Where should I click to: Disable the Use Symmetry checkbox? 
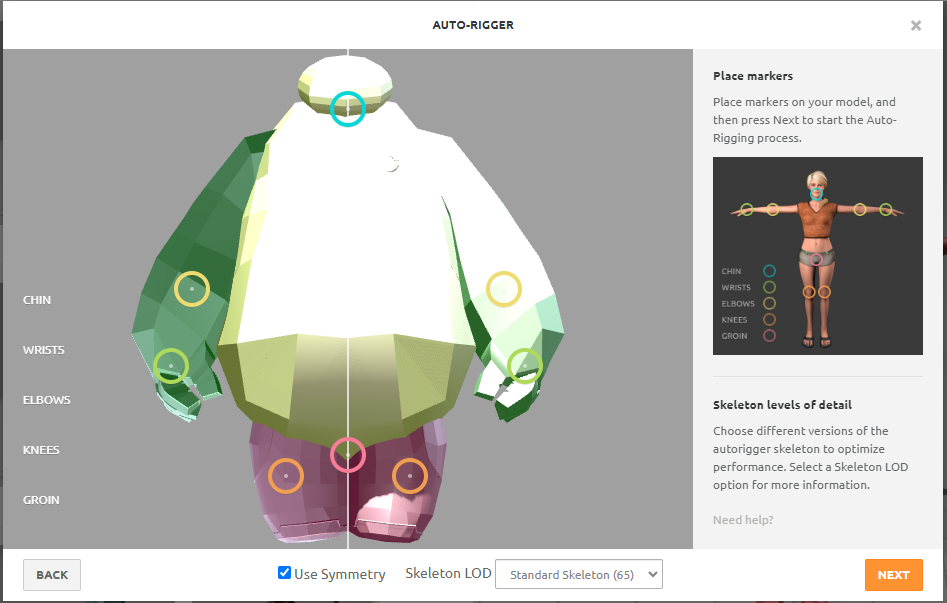[x=284, y=572]
